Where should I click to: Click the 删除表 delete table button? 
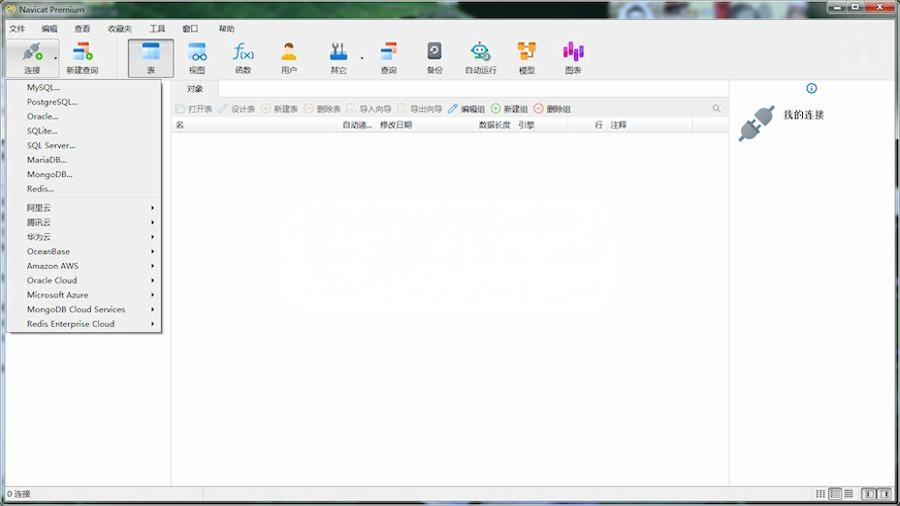click(323, 108)
